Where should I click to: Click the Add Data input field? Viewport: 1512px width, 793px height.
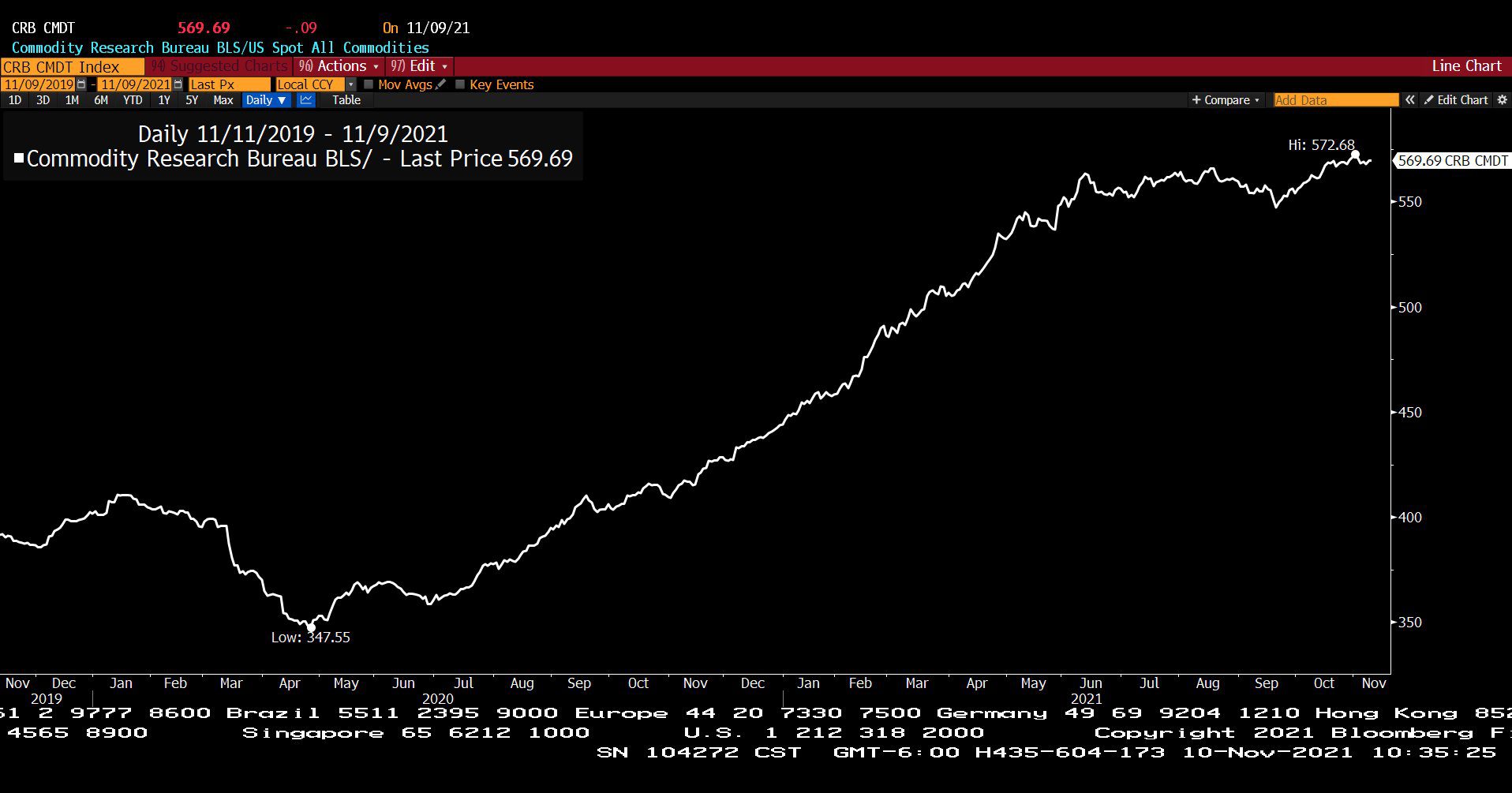[x=1336, y=100]
